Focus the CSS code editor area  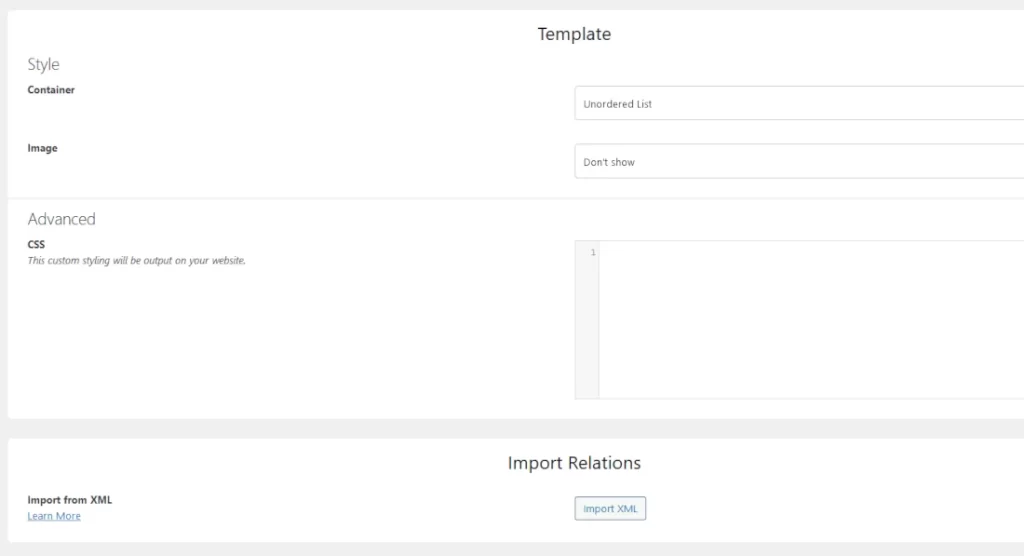point(811,319)
